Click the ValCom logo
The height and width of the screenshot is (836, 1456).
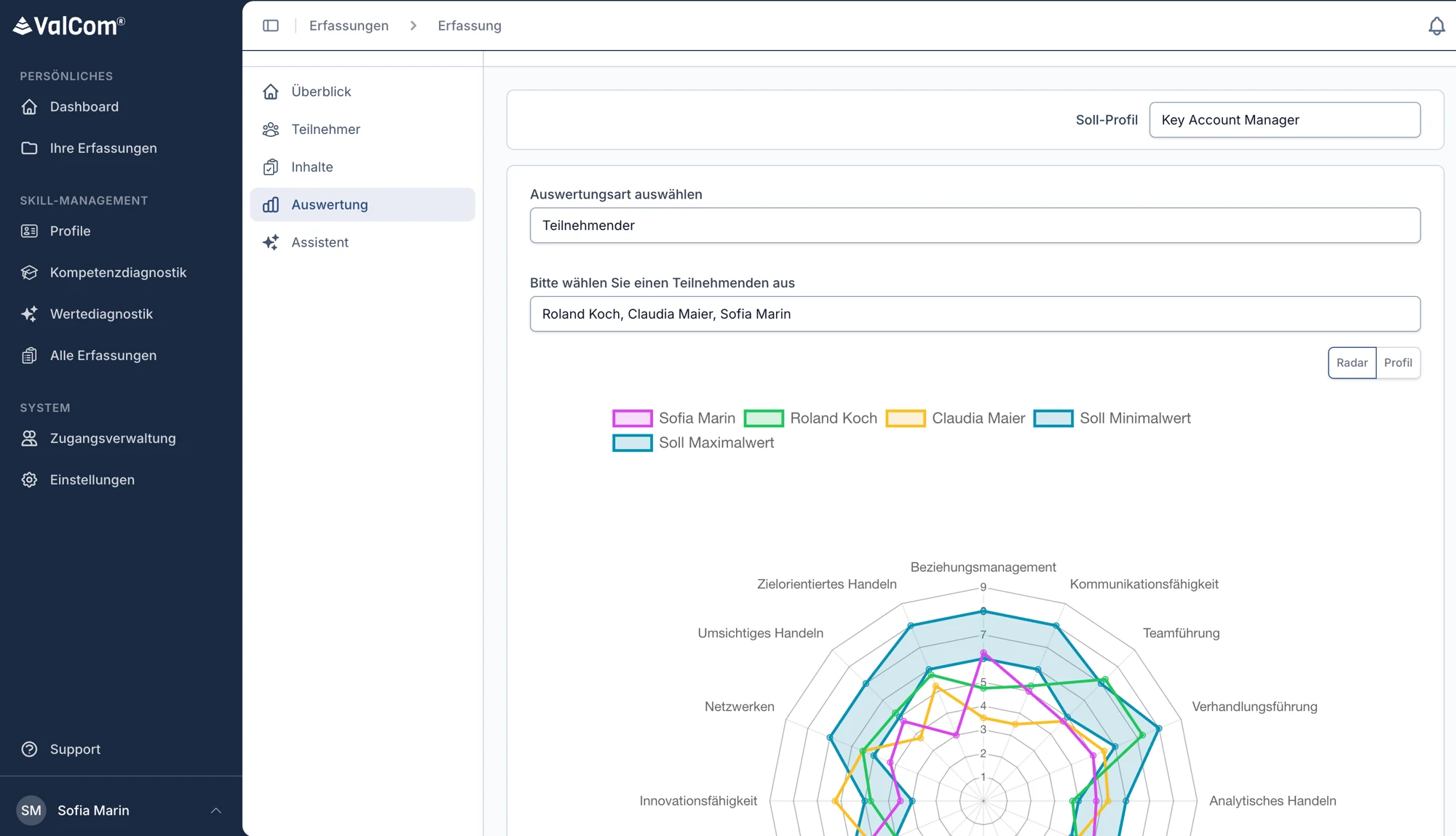pyautogui.click(x=69, y=26)
